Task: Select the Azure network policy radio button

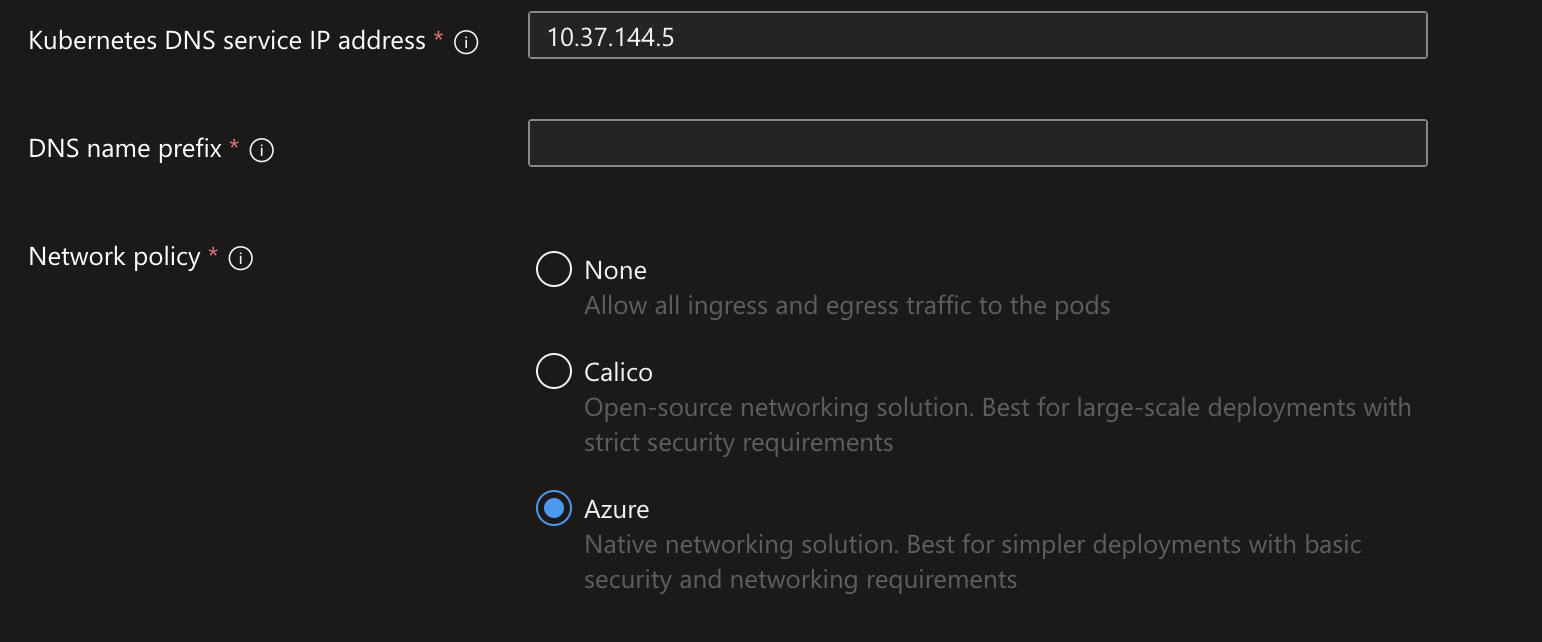Action: (x=554, y=508)
